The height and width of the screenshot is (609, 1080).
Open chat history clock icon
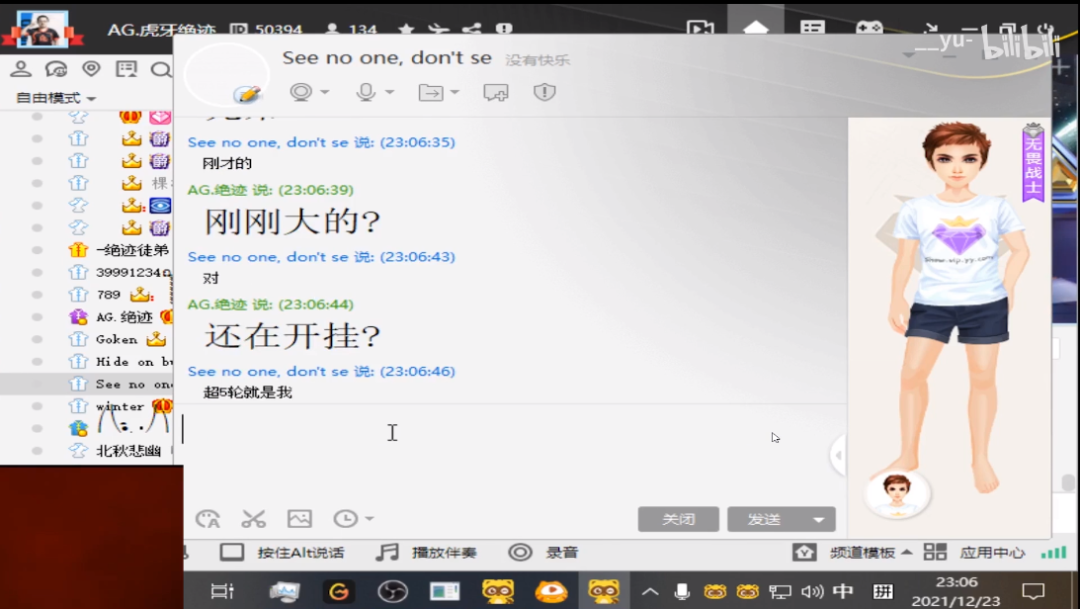tap(345, 519)
